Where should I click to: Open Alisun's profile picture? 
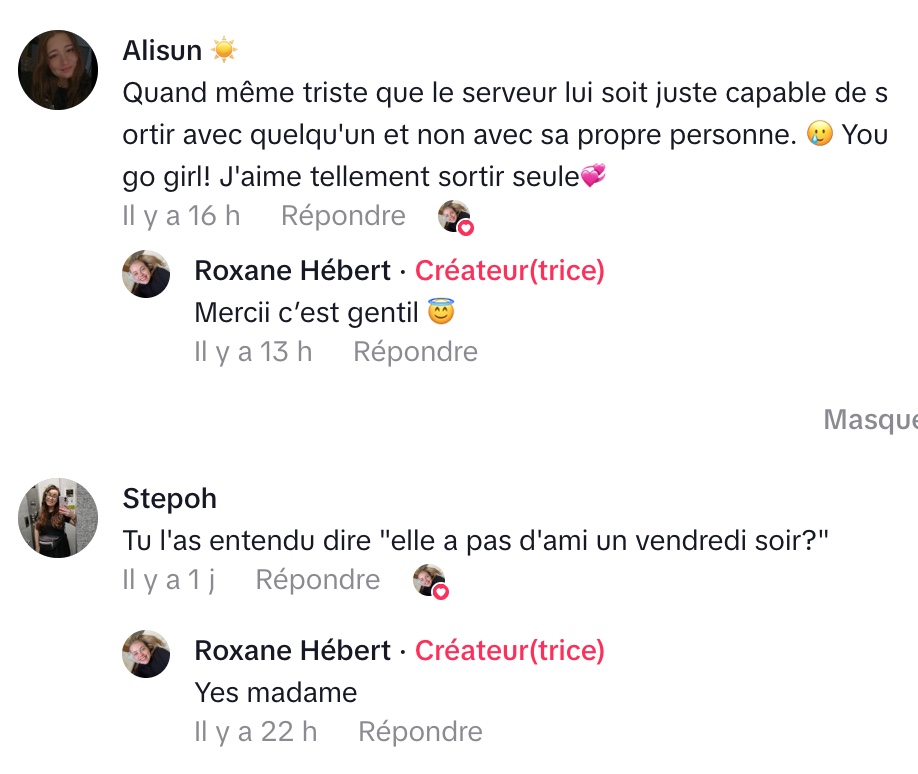tap(58, 70)
